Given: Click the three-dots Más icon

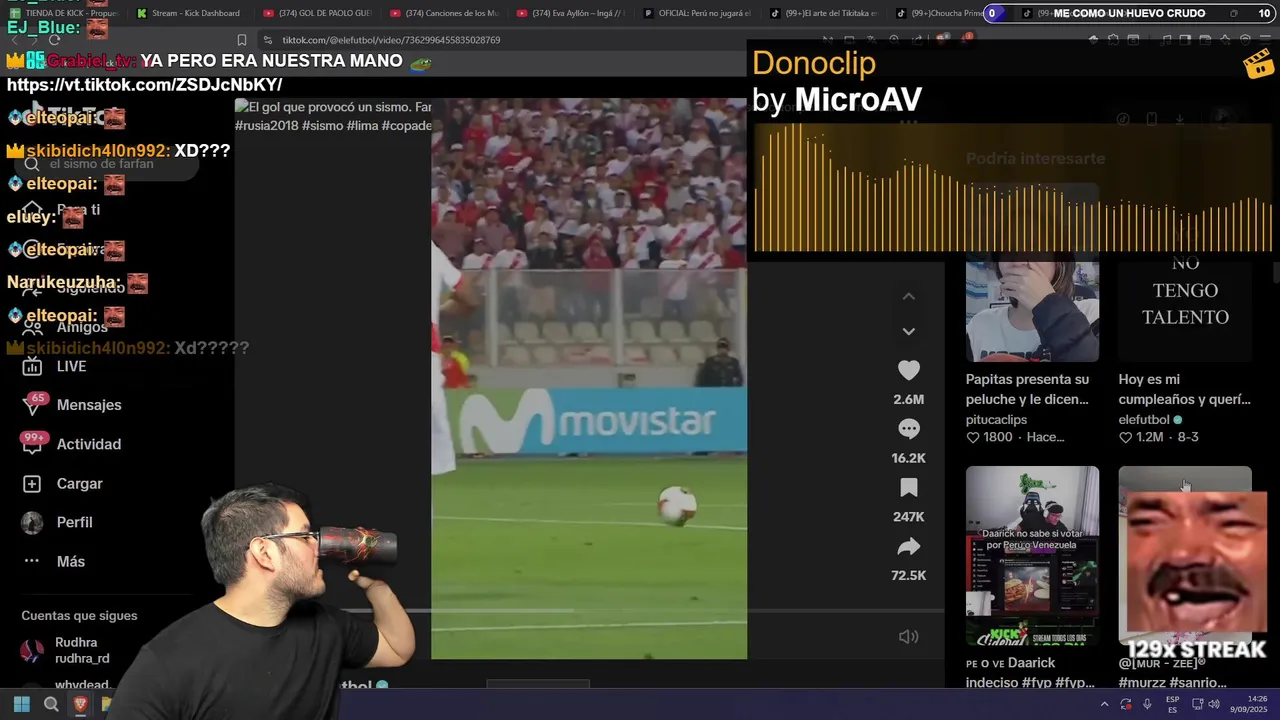Looking at the screenshot, I should 32,561.
